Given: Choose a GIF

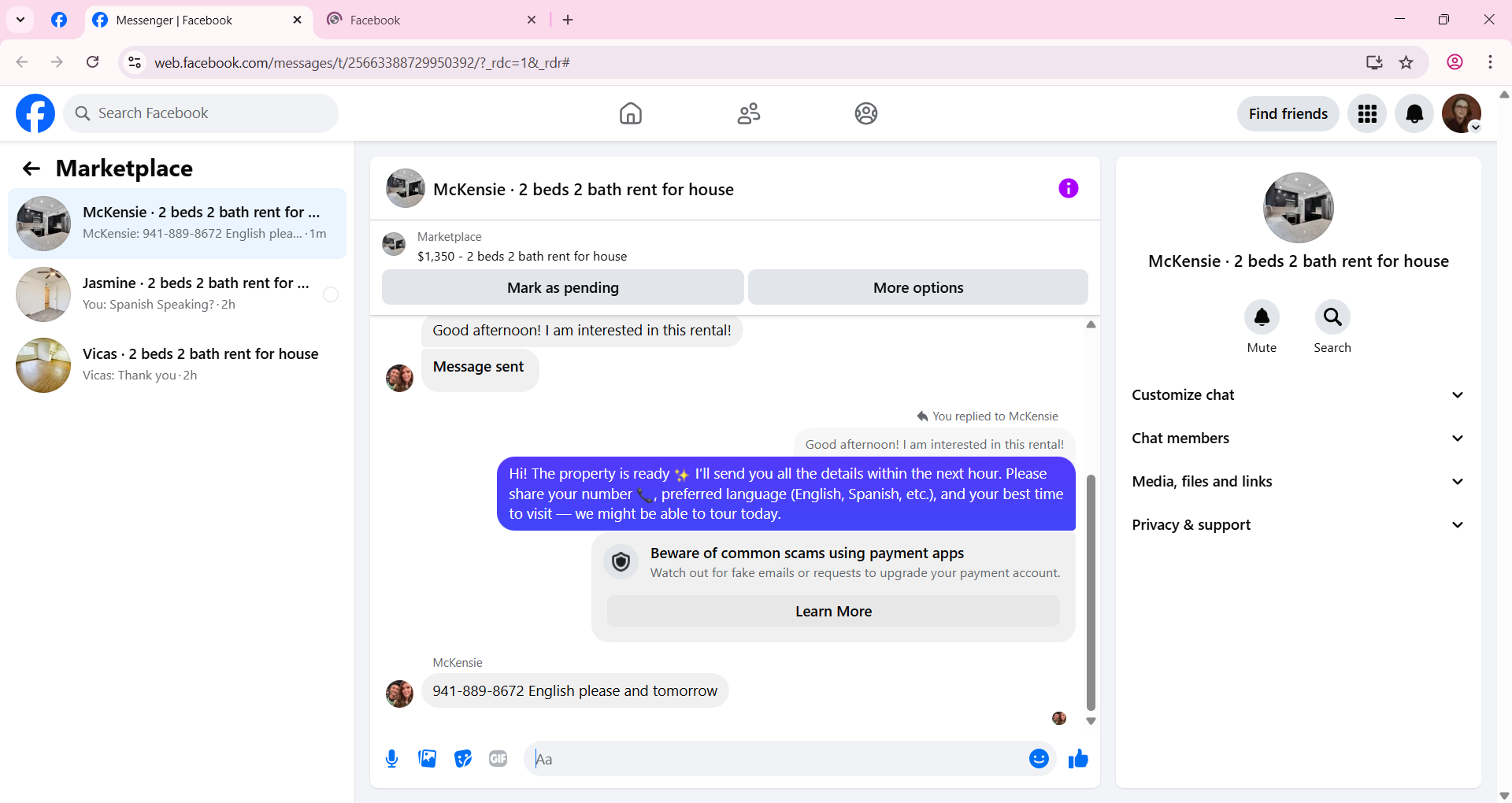Looking at the screenshot, I should [498, 758].
